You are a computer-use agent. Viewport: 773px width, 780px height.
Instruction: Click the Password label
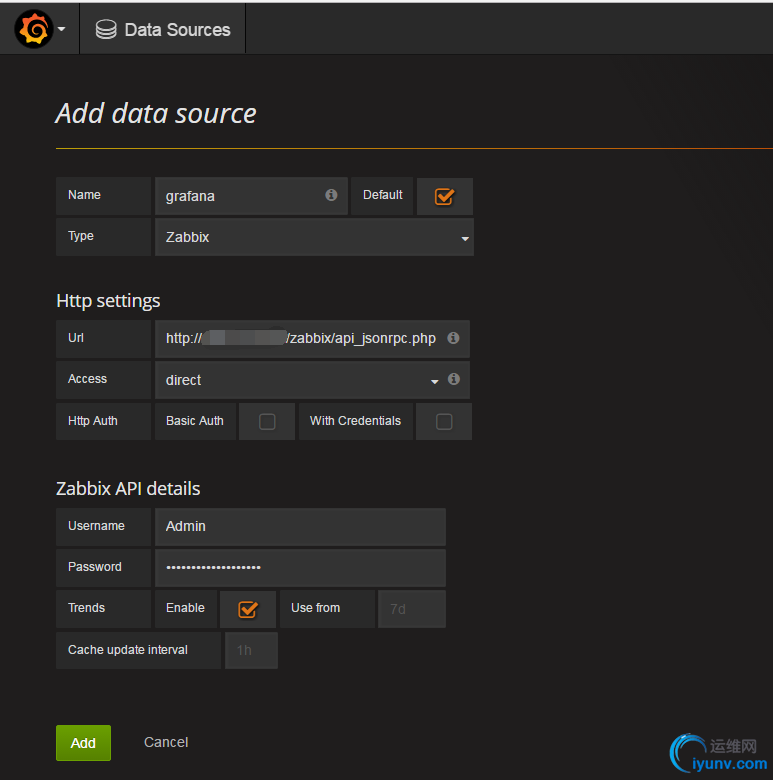click(x=95, y=567)
